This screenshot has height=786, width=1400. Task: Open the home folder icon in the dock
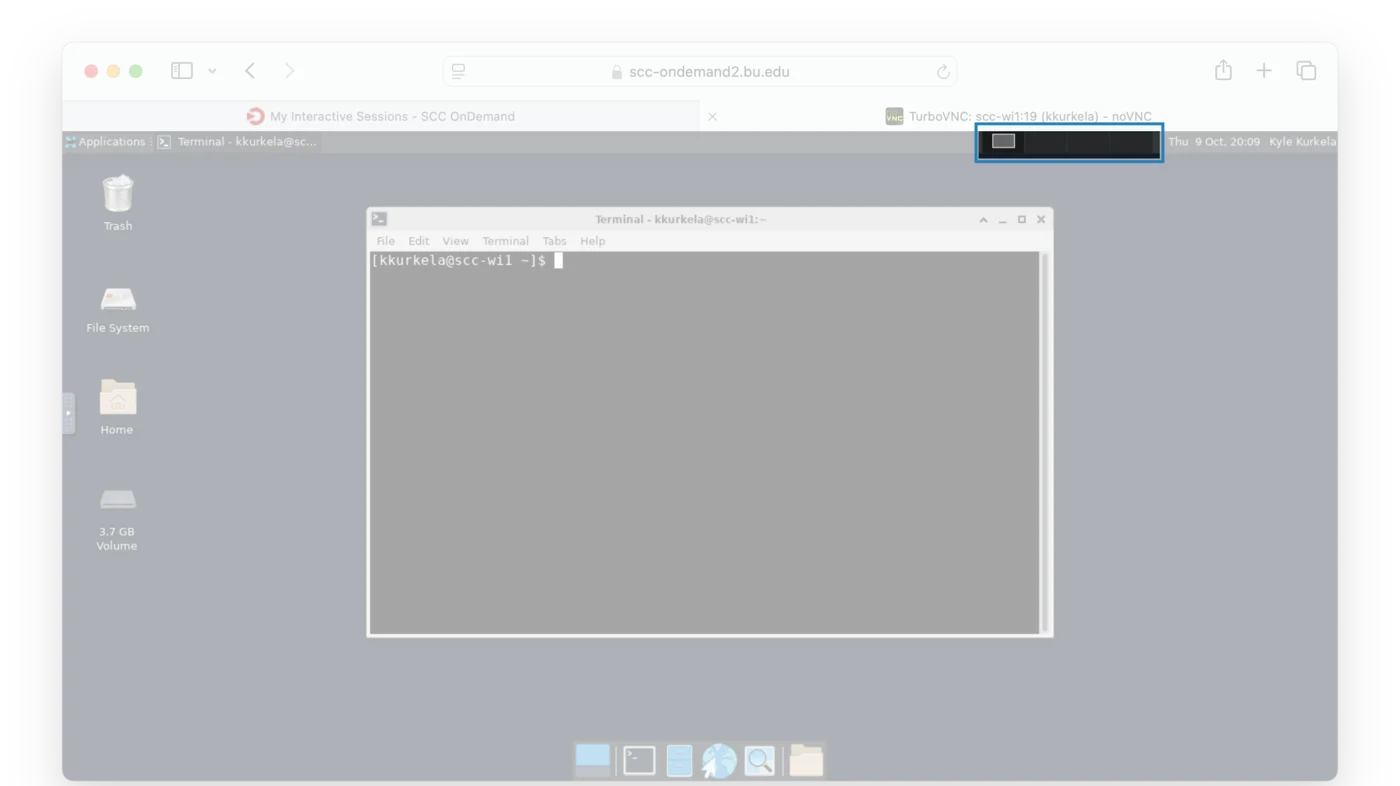coord(806,761)
